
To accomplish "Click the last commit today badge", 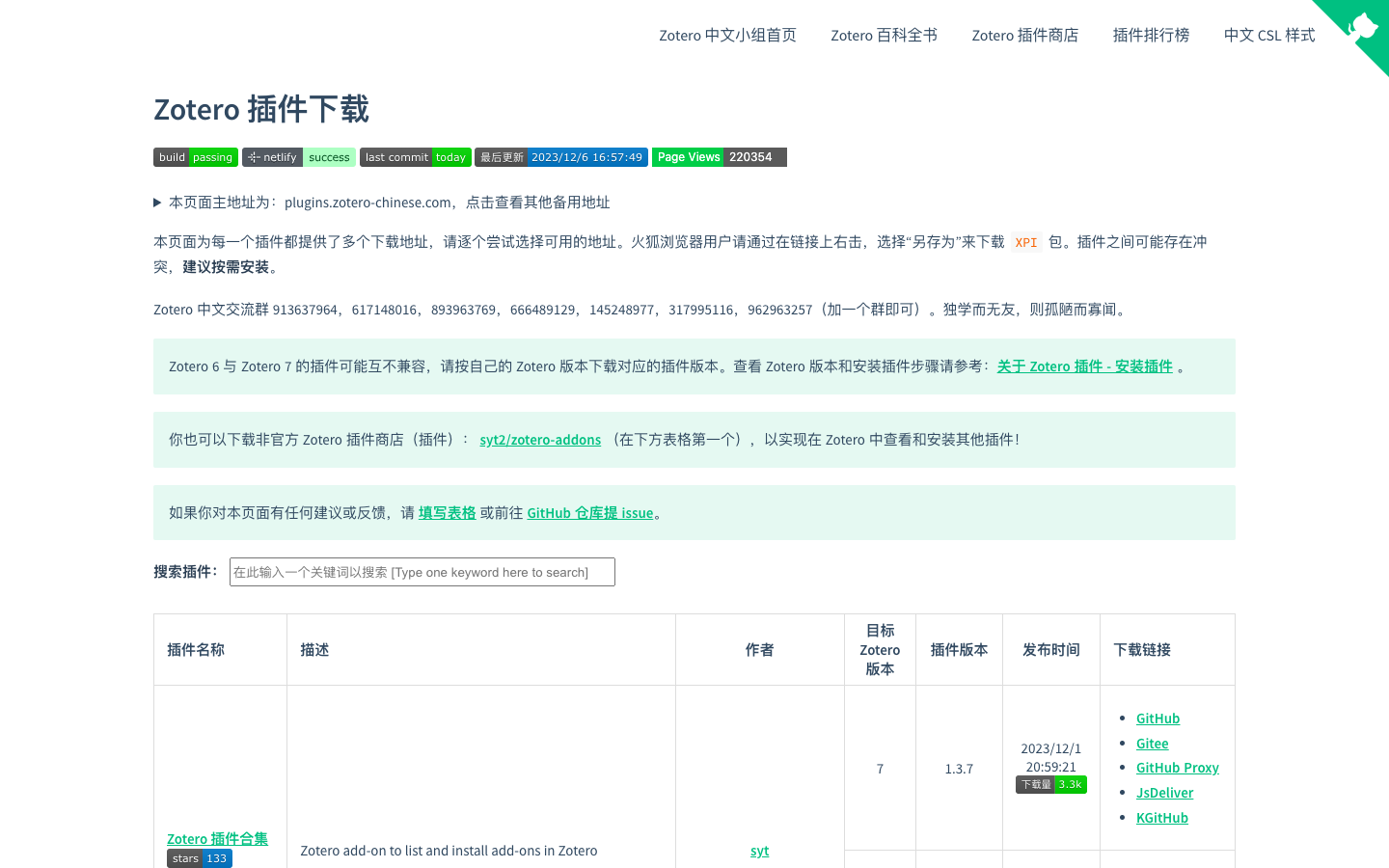I will [x=415, y=157].
